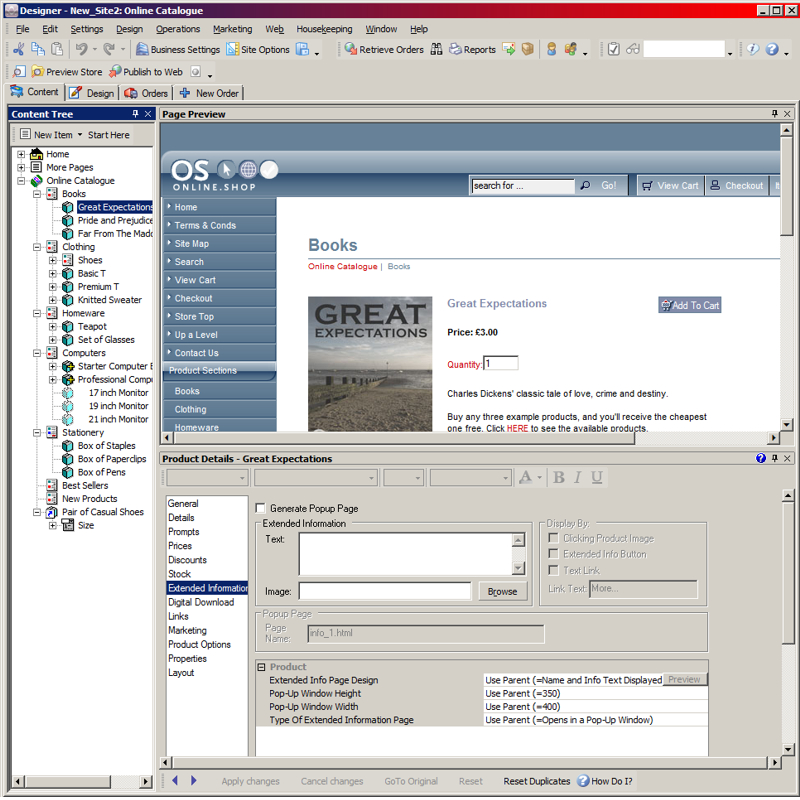This screenshot has width=800, height=800.
Task: Open the Marketing menu
Action: point(232,29)
